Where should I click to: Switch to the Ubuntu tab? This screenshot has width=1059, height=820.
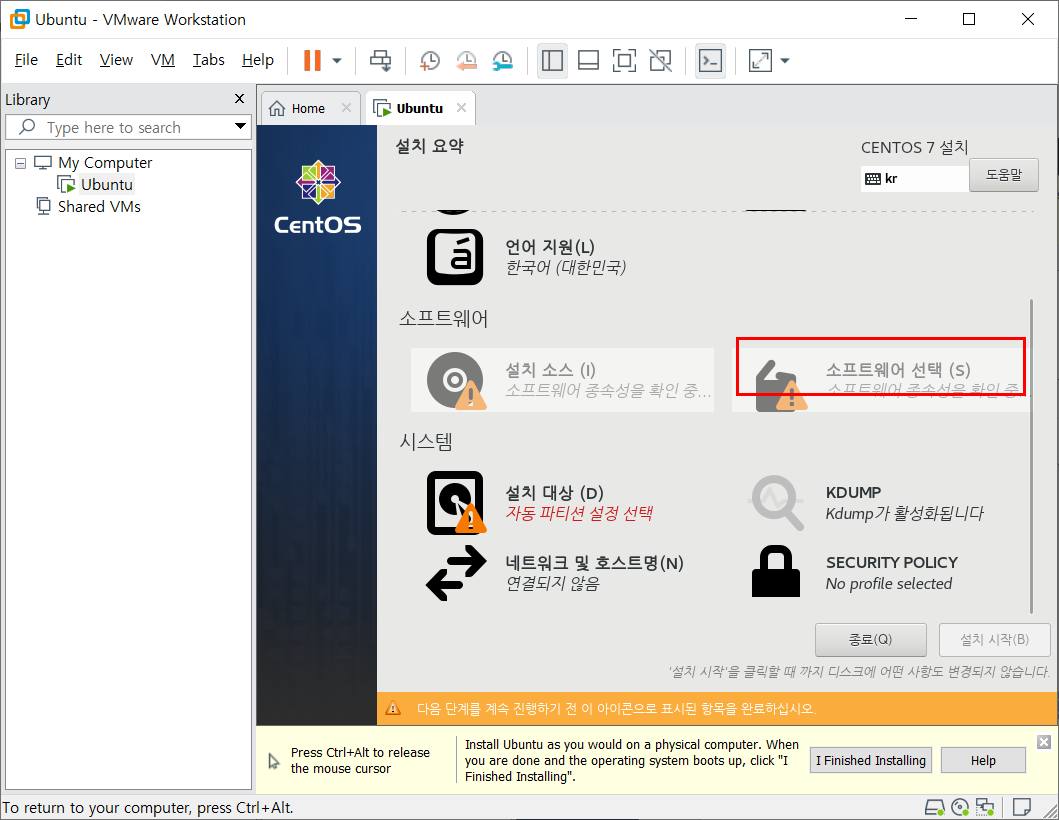click(419, 108)
